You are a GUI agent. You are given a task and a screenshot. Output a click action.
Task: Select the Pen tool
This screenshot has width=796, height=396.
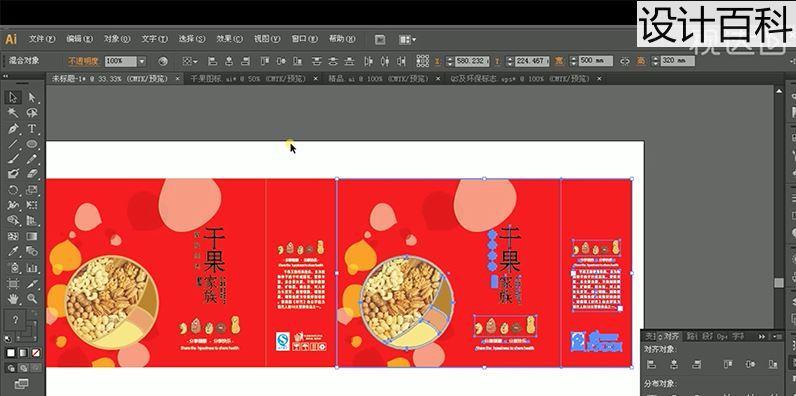[14, 128]
